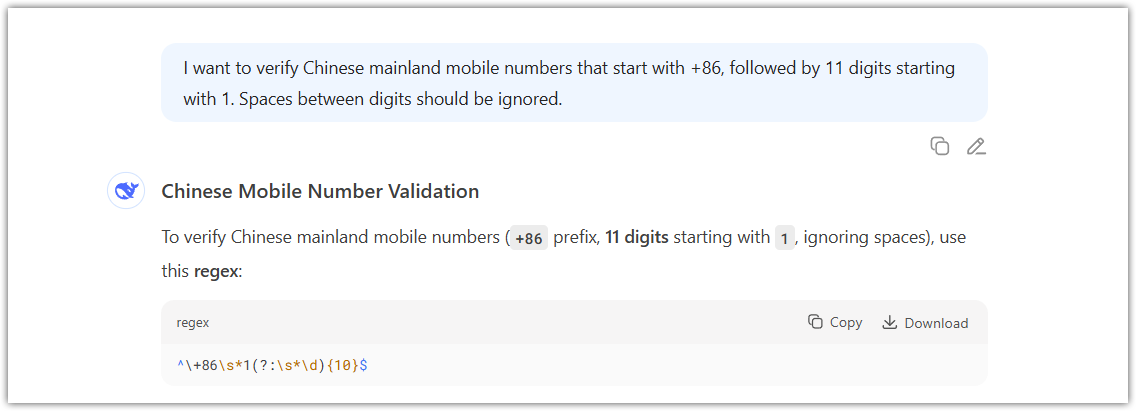Click the inline +86 code chip
Viewport: 1136px width, 411px height.
(529, 238)
